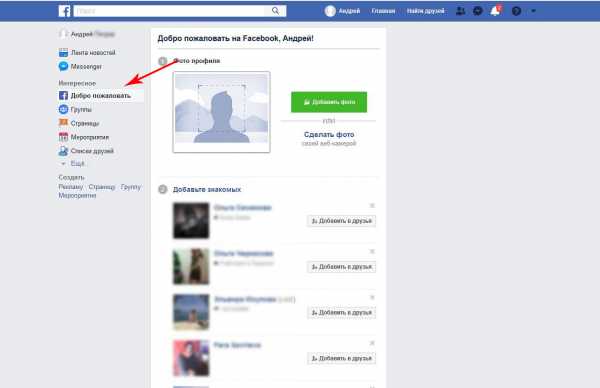Click the search magnifier icon
600x388 pixels.
point(275,11)
